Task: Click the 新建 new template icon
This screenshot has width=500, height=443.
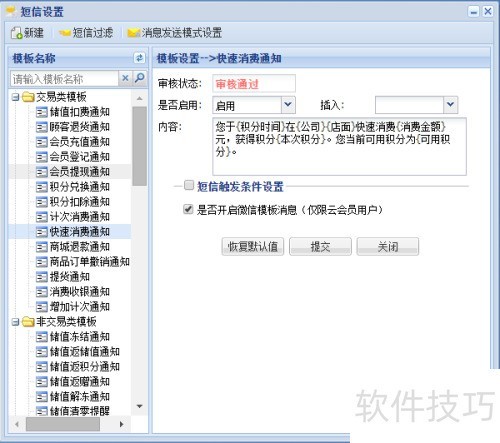Action: click(x=16, y=33)
